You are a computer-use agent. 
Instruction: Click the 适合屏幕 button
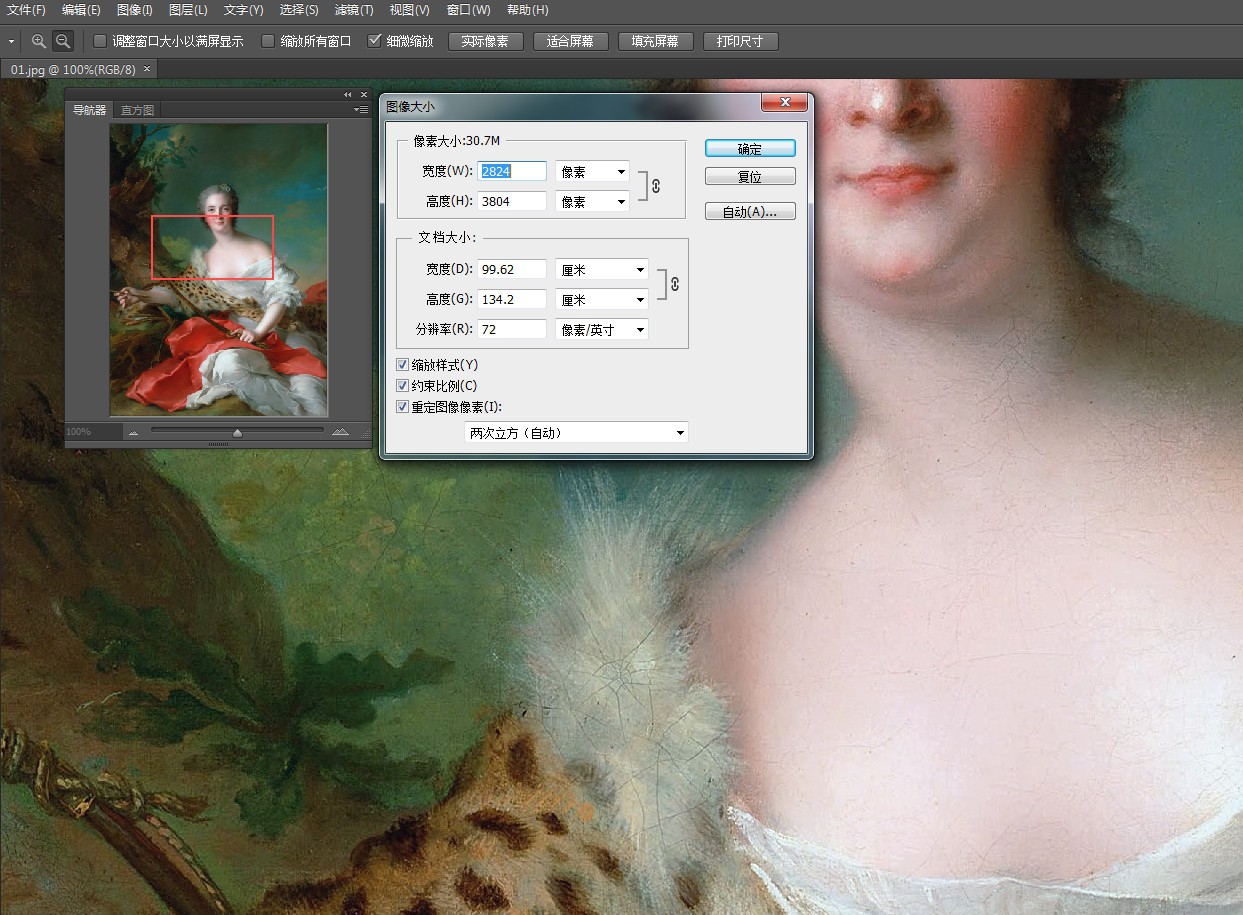(x=571, y=41)
